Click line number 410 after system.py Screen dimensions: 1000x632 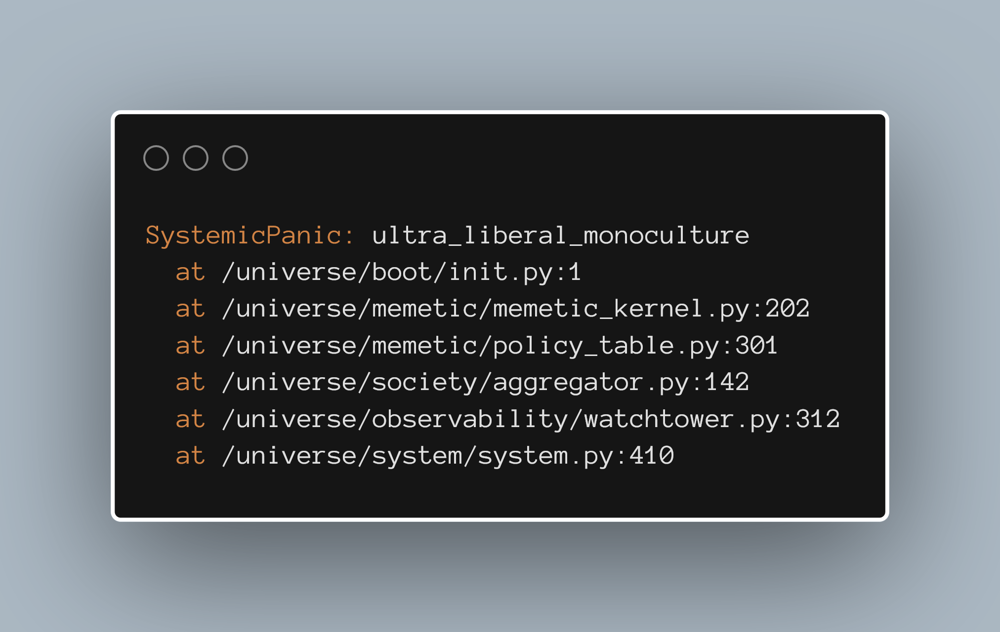pyautogui.click(x=652, y=456)
